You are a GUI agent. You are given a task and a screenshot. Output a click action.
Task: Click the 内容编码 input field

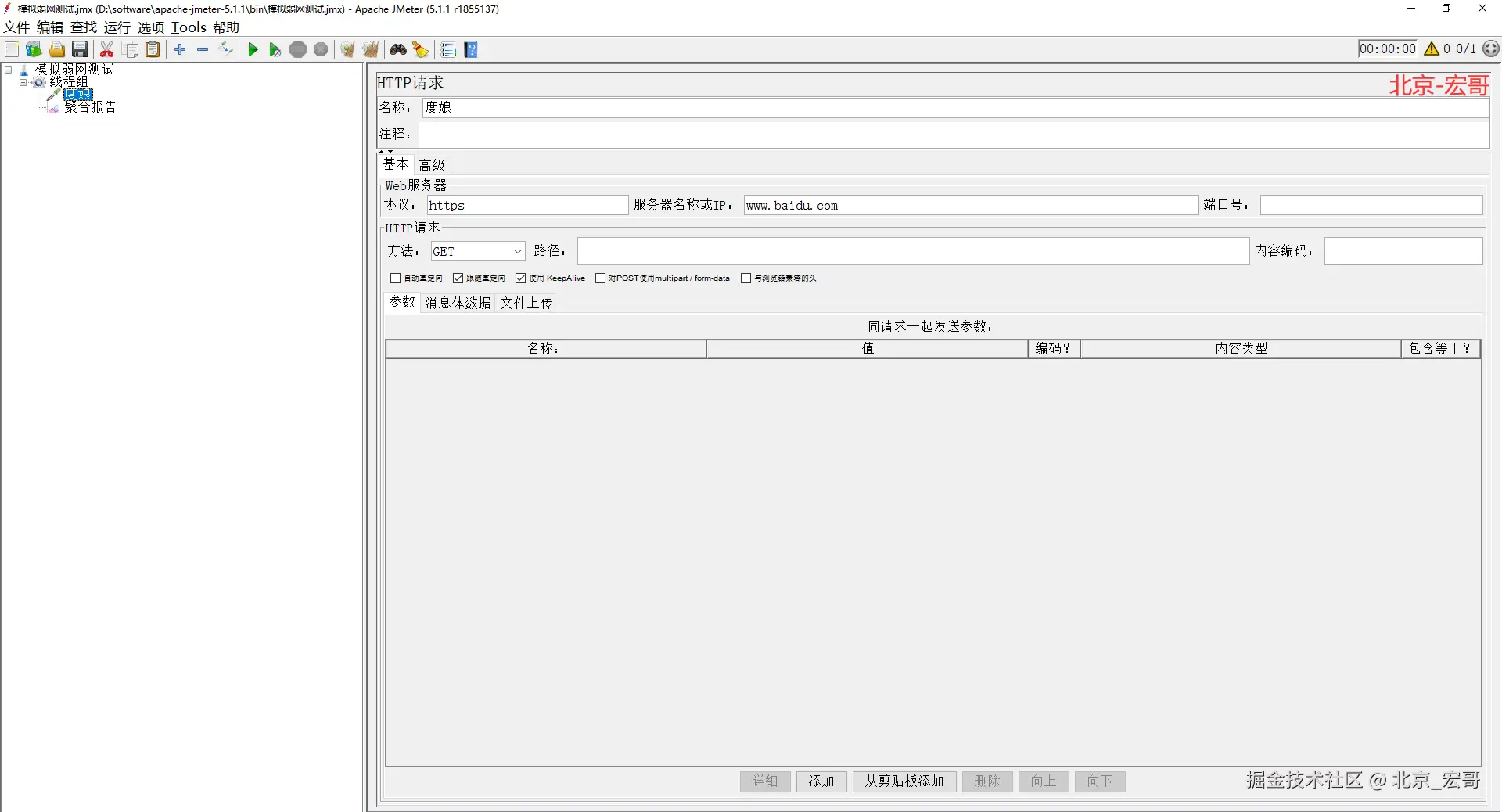pyautogui.click(x=1403, y=251)
